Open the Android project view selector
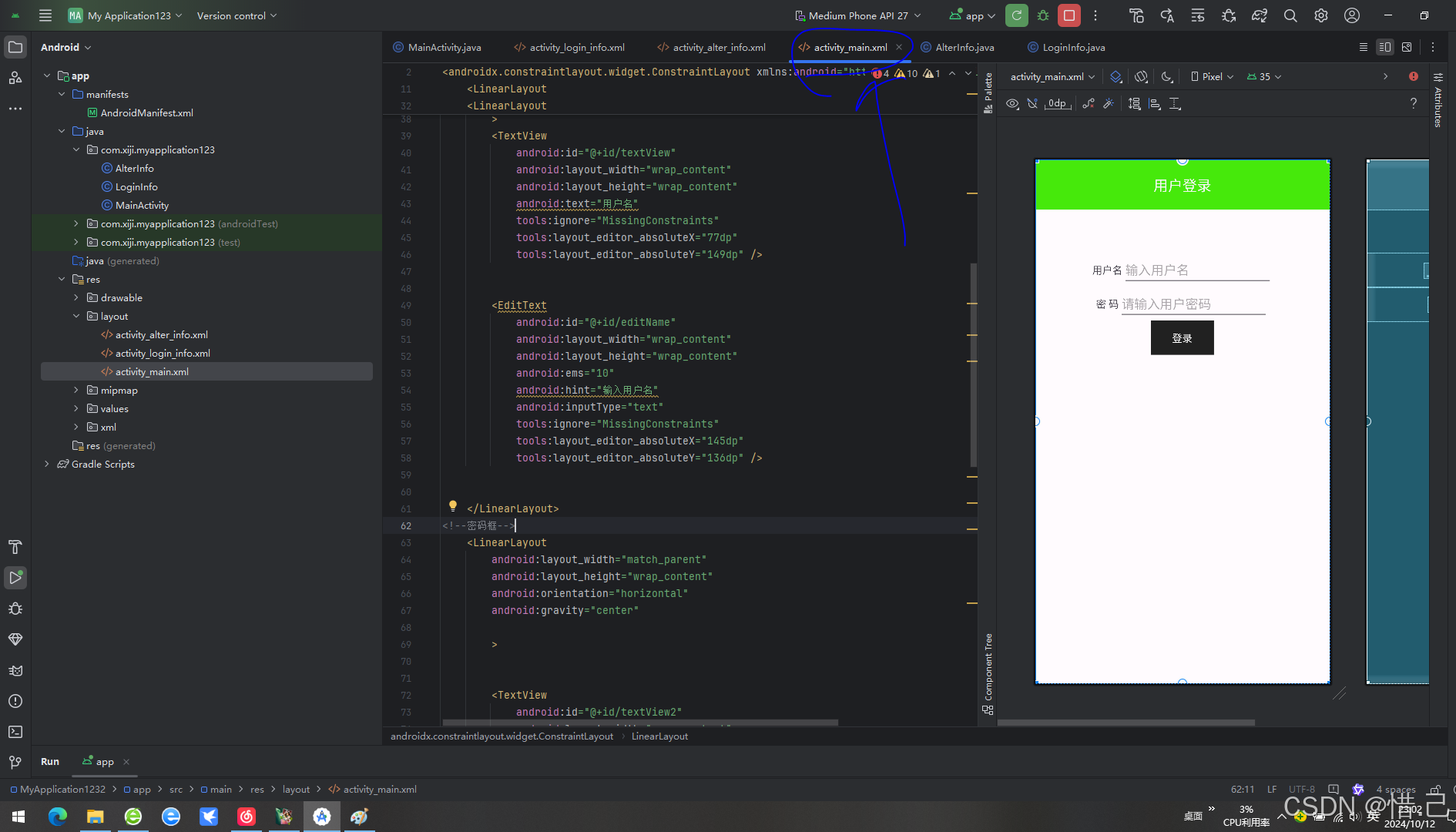 pos(66,47)
